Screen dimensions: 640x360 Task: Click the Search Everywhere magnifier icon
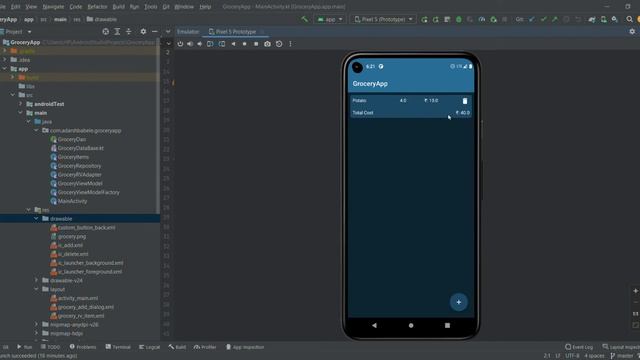pos(629,19)
